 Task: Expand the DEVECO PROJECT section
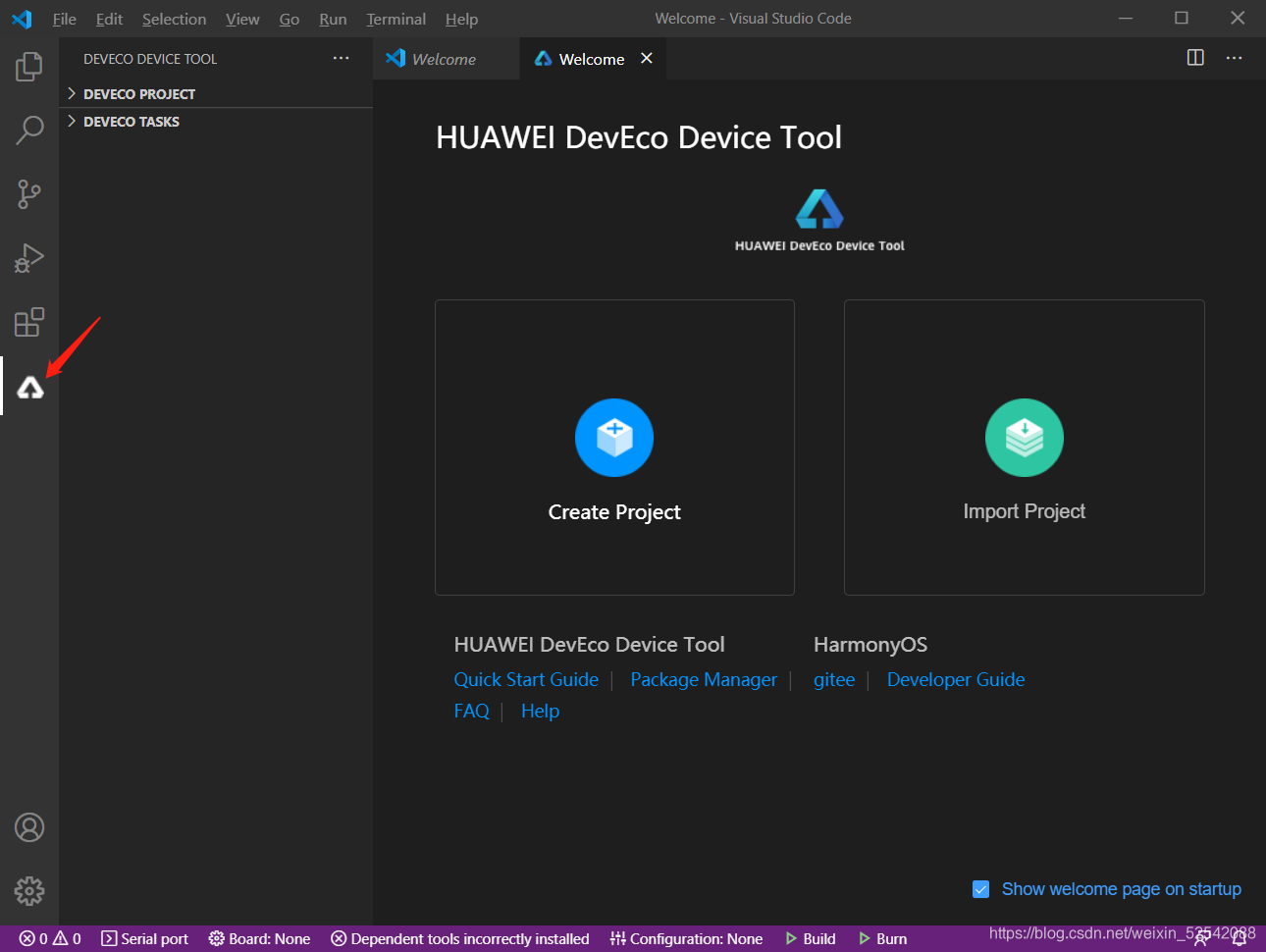(216, 94)
